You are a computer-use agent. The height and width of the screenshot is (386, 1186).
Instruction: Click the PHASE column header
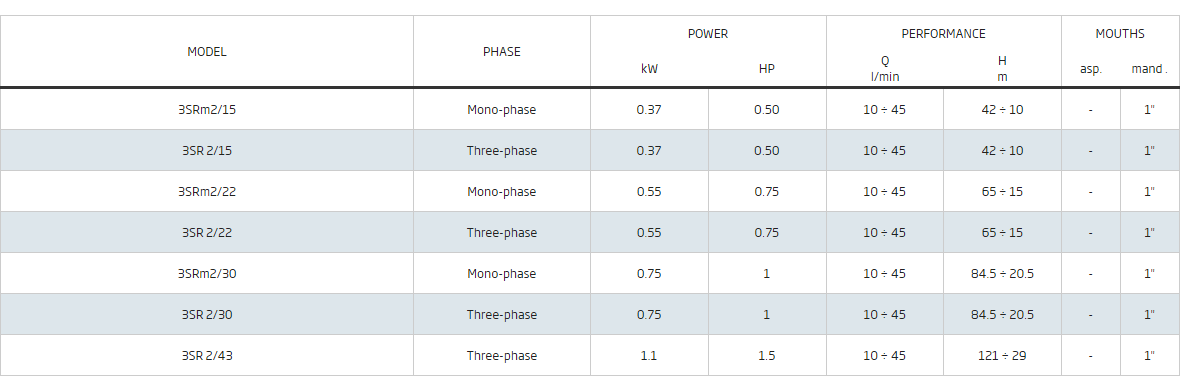[501, 51]
